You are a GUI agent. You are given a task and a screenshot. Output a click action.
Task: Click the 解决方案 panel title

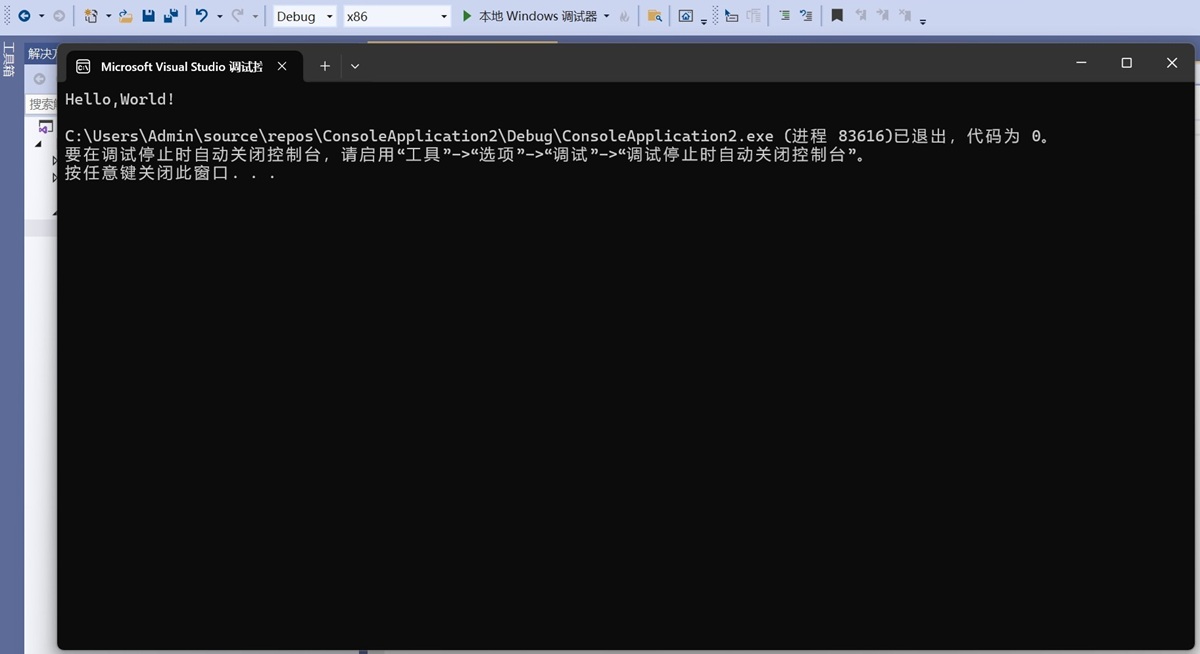[x=42, y=54]
